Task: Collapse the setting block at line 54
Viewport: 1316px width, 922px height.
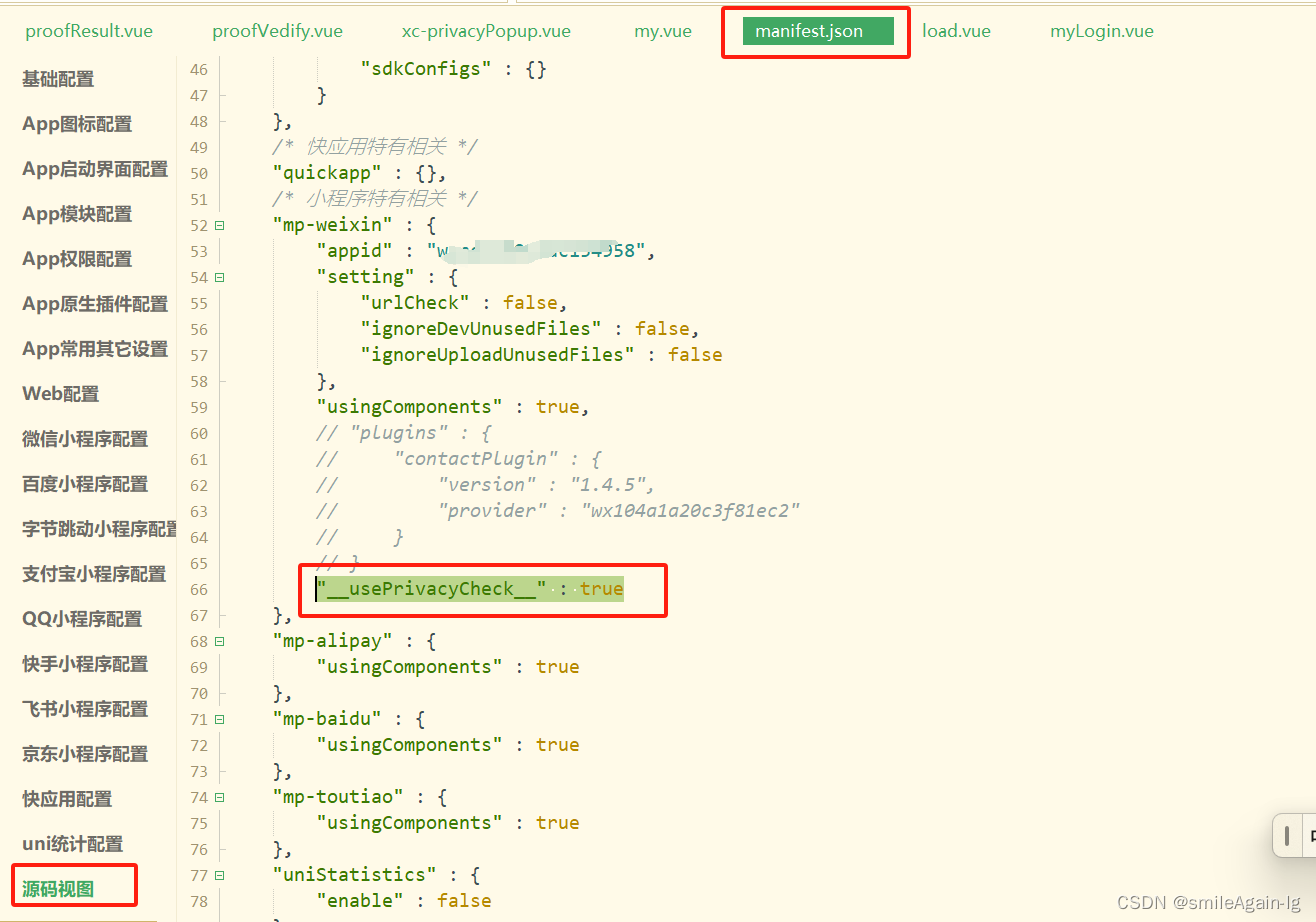Action: click(x=220, y=278)
